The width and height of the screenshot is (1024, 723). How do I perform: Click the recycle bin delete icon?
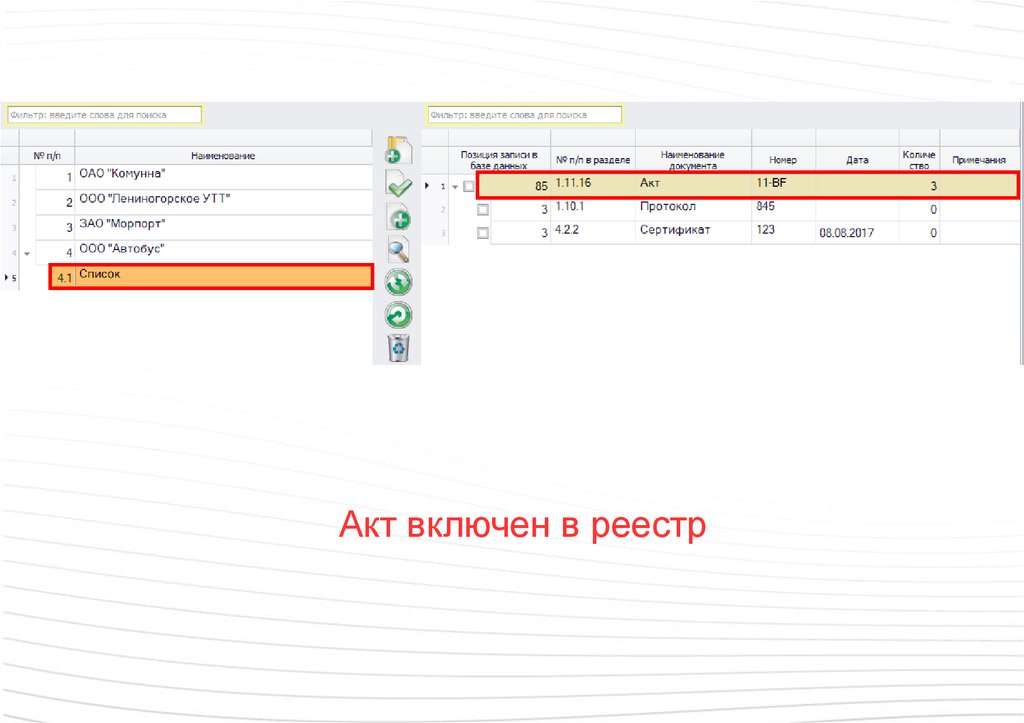[398, 347]
